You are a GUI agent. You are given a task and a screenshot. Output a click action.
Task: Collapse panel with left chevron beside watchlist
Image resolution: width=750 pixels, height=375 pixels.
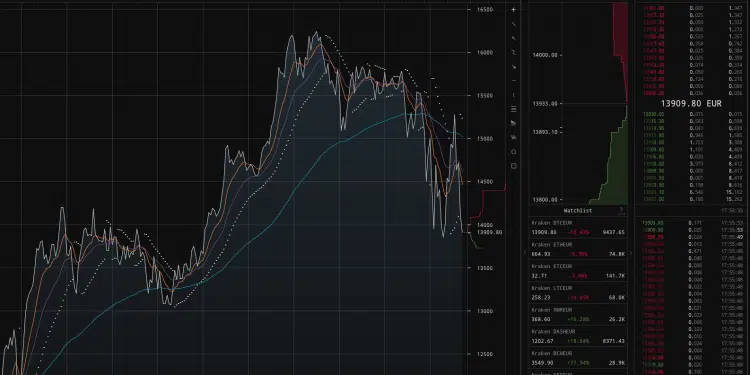(525, 253)
